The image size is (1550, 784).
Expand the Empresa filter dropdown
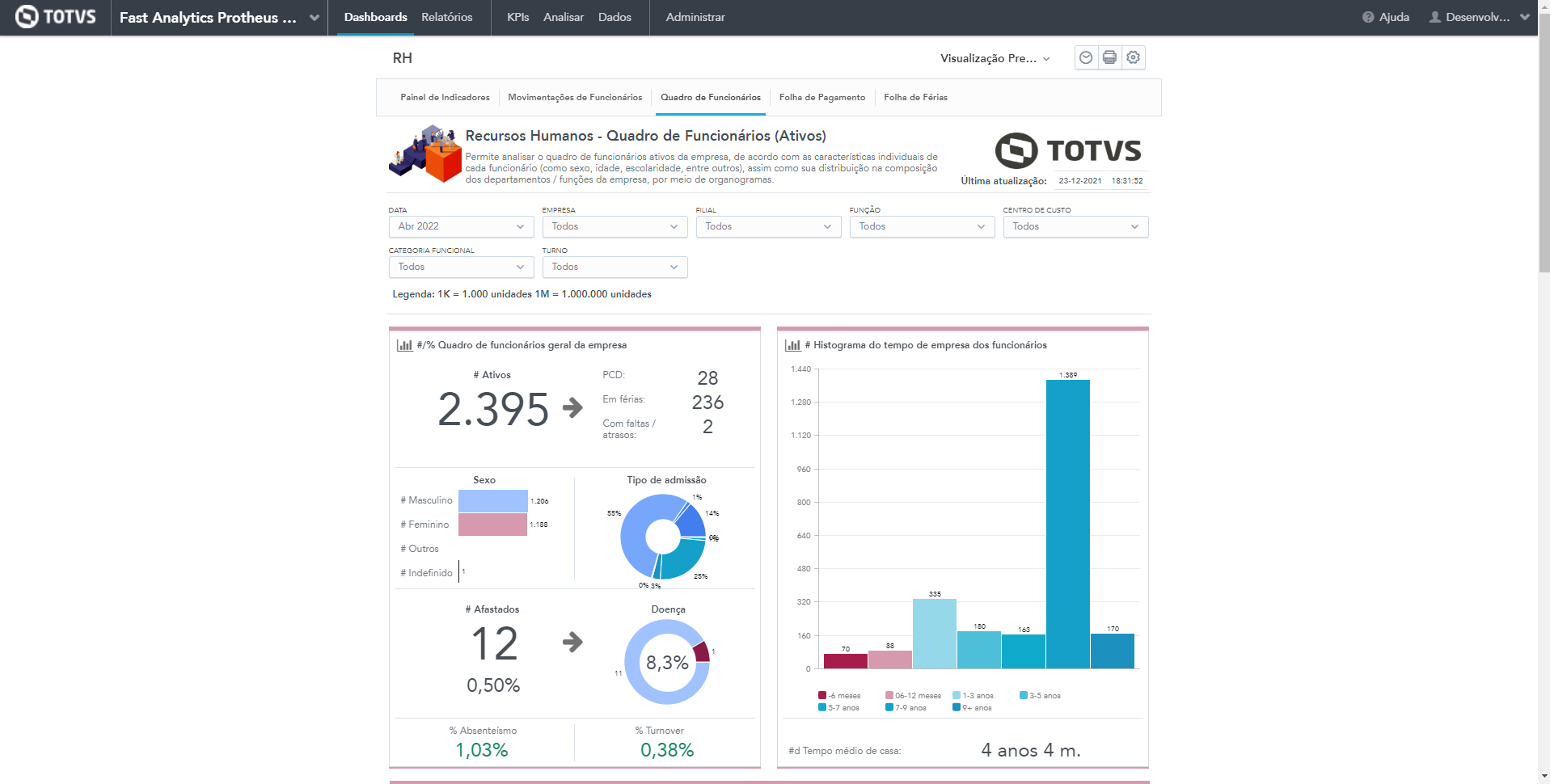coord(615,226)
